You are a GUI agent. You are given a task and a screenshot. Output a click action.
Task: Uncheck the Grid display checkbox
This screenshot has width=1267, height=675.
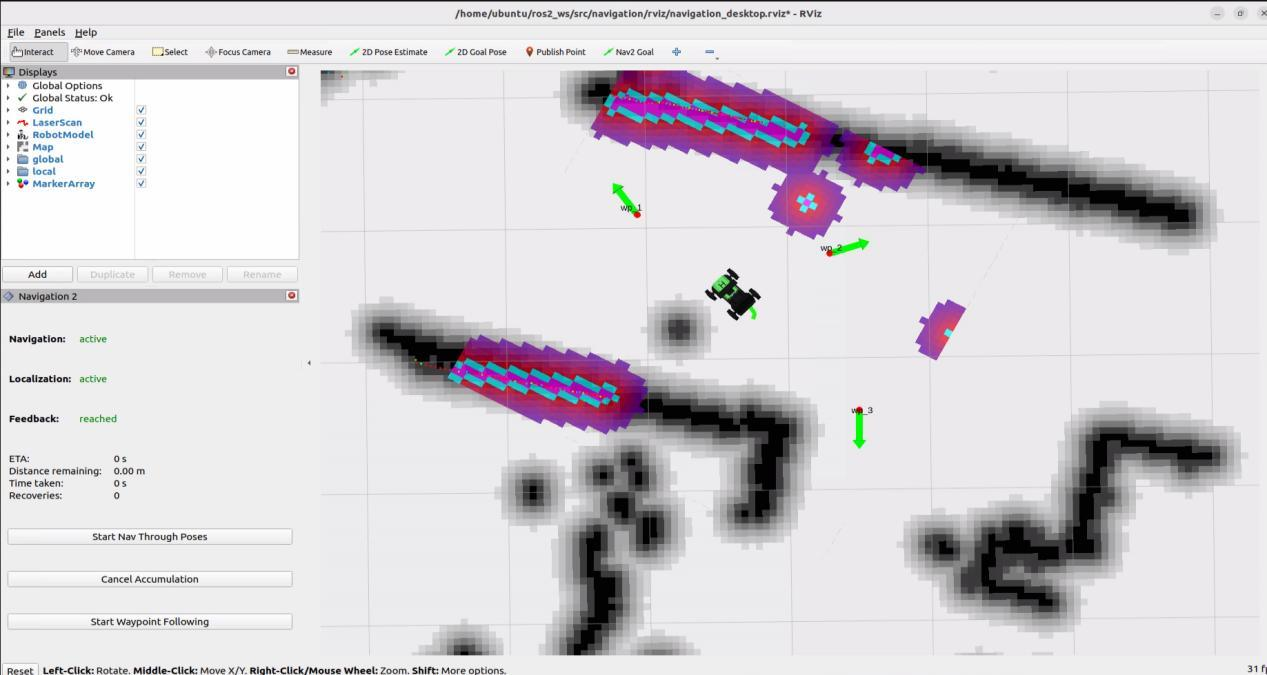coord(141,110)
